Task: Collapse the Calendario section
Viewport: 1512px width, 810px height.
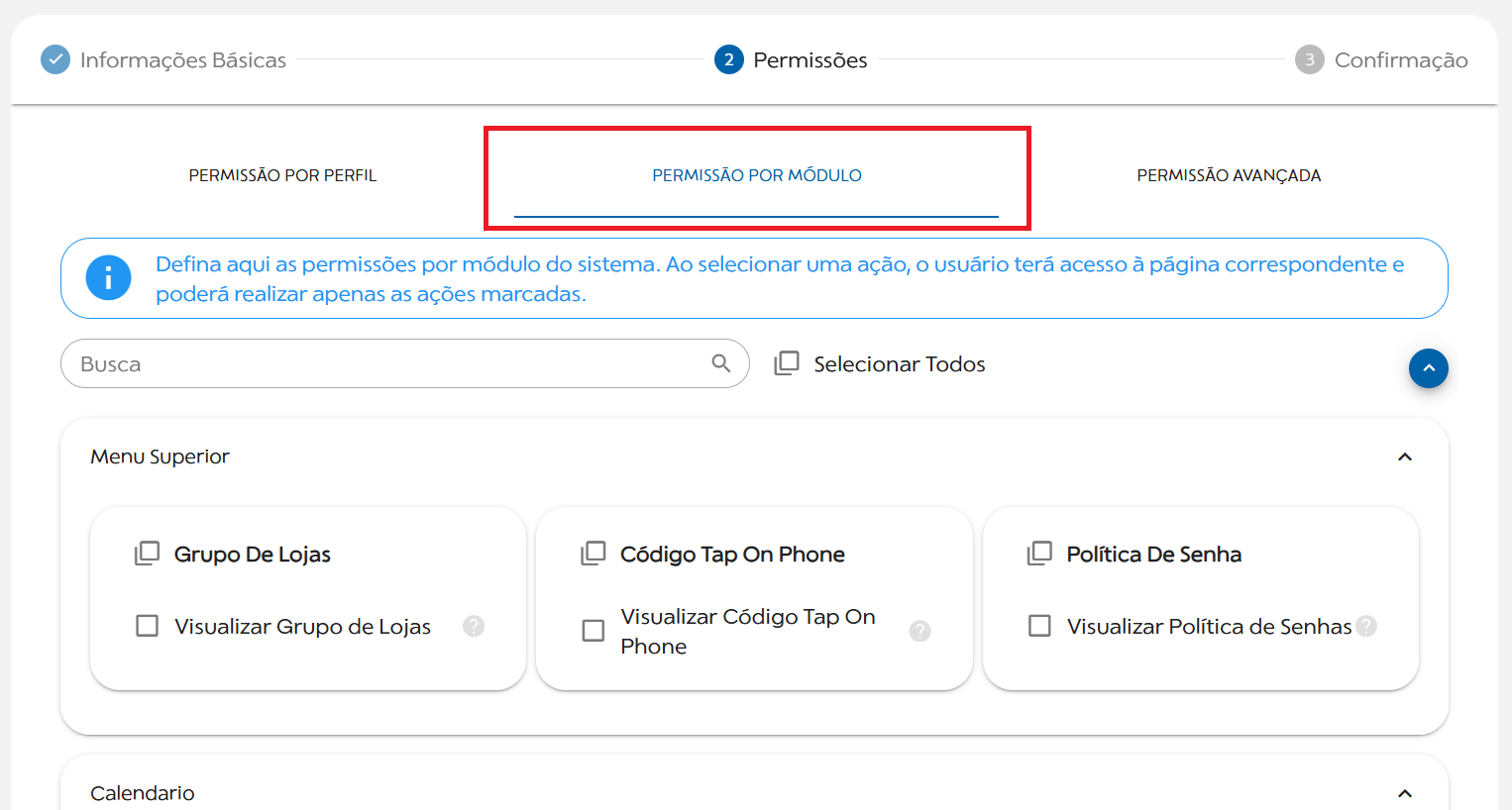Action: pos(1404,793)
